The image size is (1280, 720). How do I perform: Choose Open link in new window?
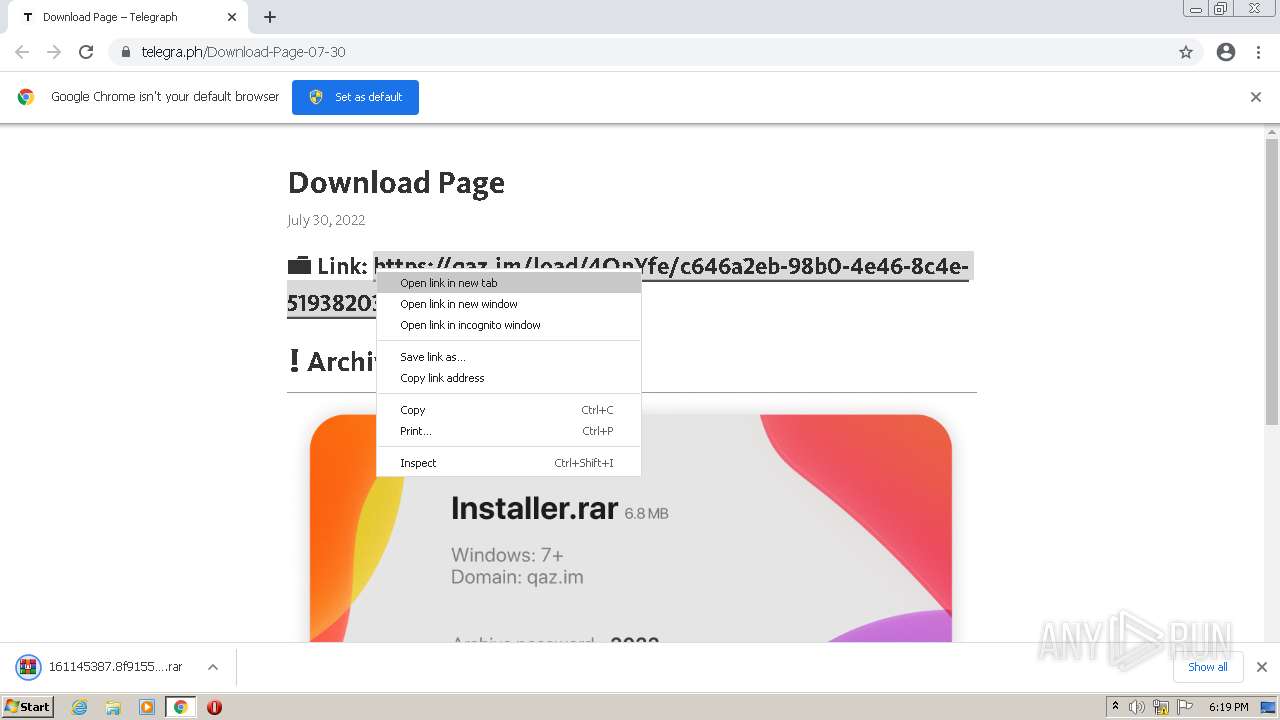pos(509,304)
